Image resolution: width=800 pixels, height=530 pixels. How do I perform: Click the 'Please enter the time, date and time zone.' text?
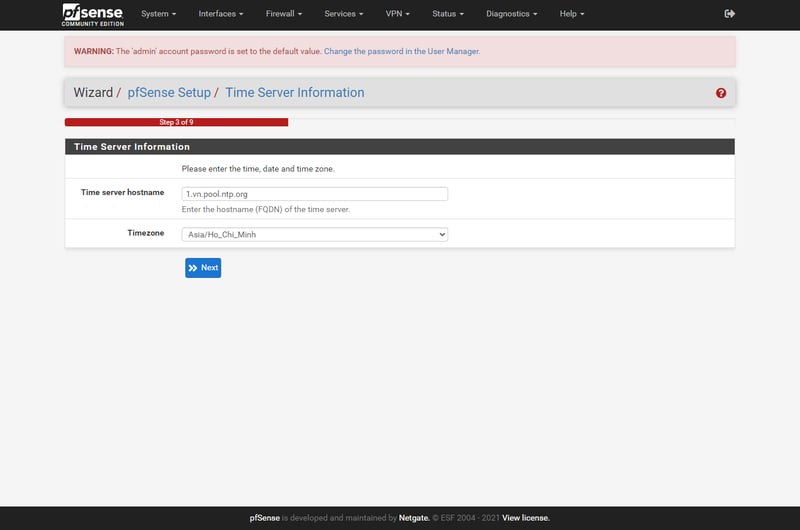258,169
